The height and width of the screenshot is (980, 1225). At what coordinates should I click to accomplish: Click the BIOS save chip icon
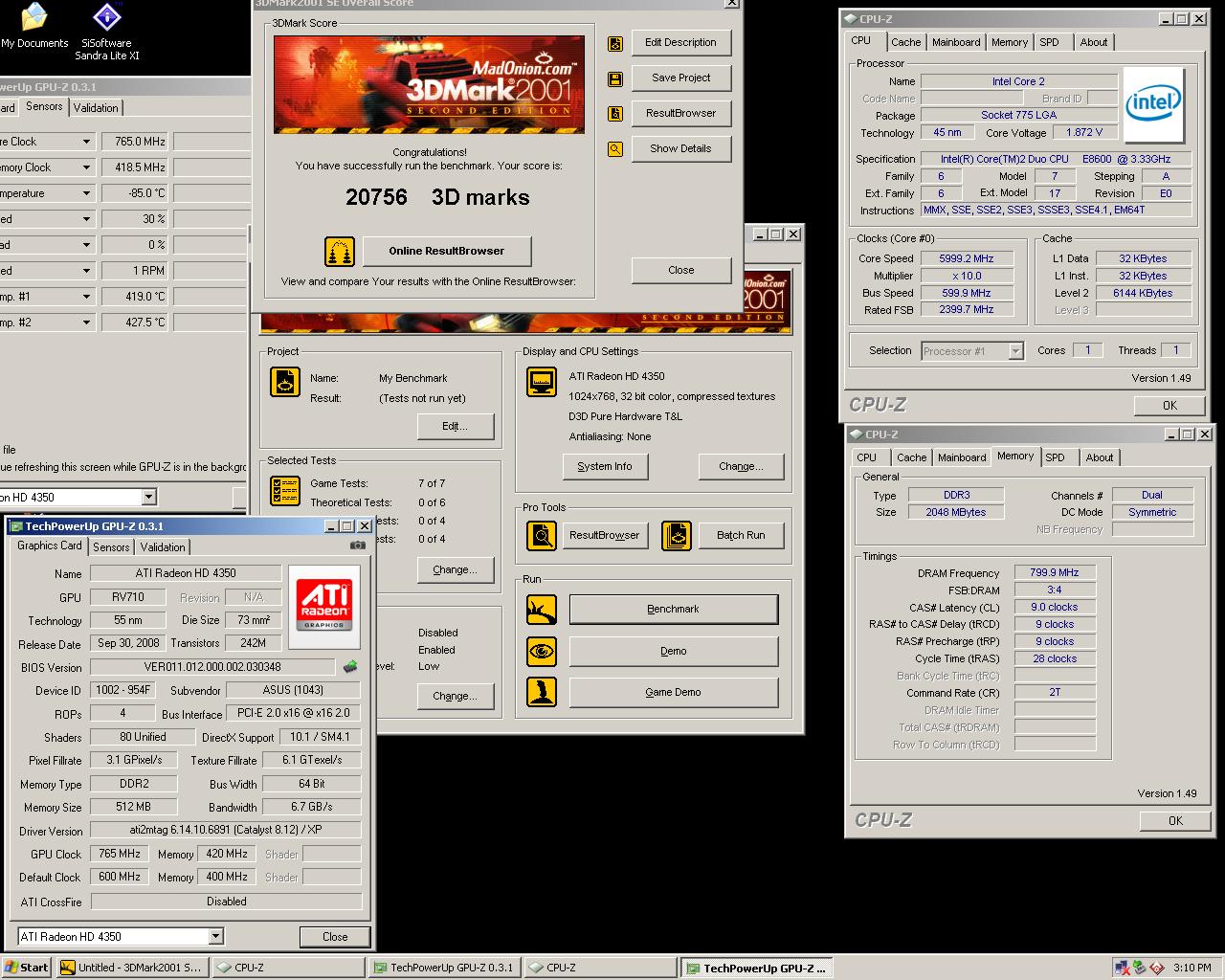tap(350, 667)
